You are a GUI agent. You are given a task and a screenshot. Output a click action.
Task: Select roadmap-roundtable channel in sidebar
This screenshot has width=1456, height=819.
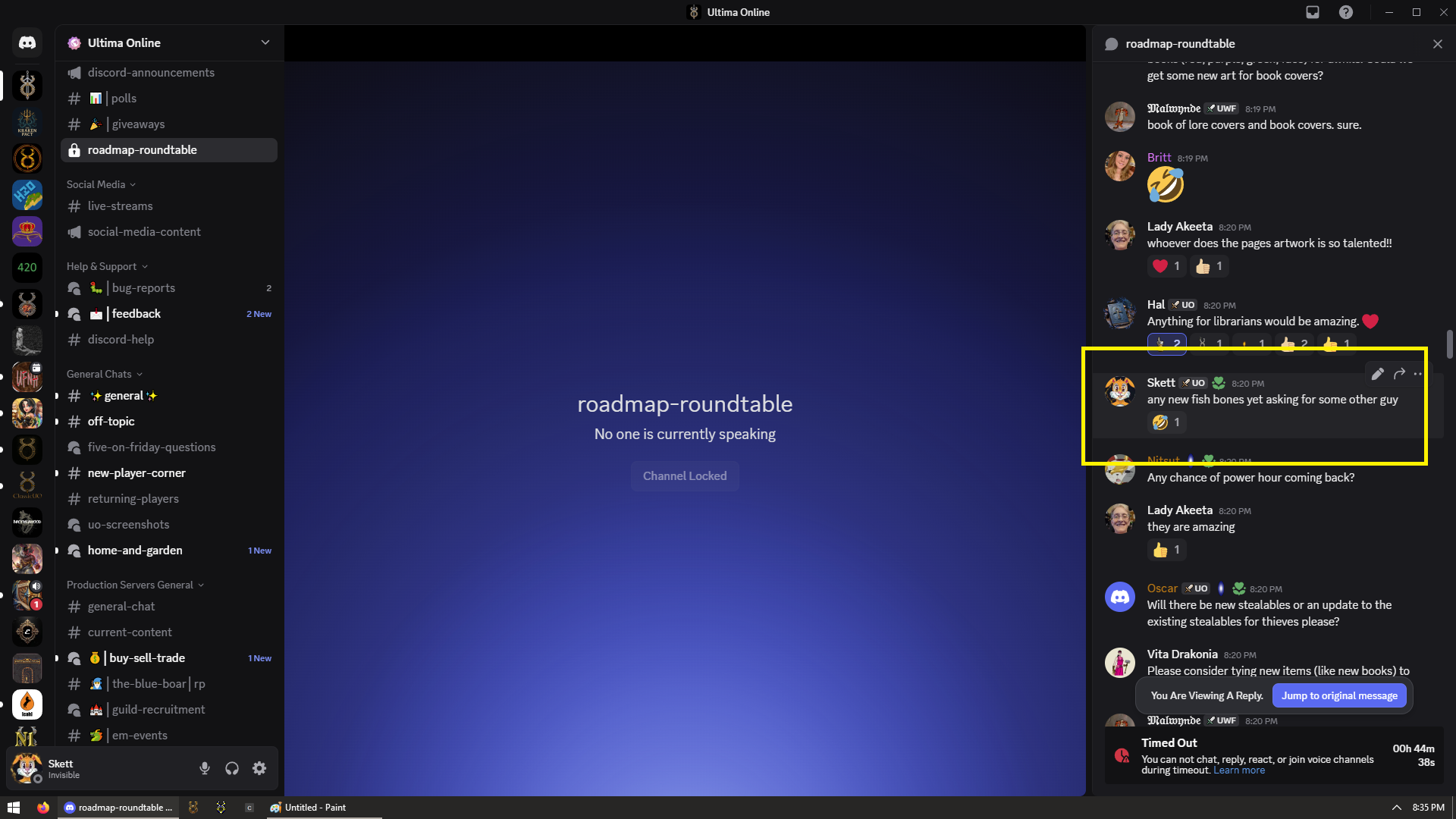(x=169, y=150)
